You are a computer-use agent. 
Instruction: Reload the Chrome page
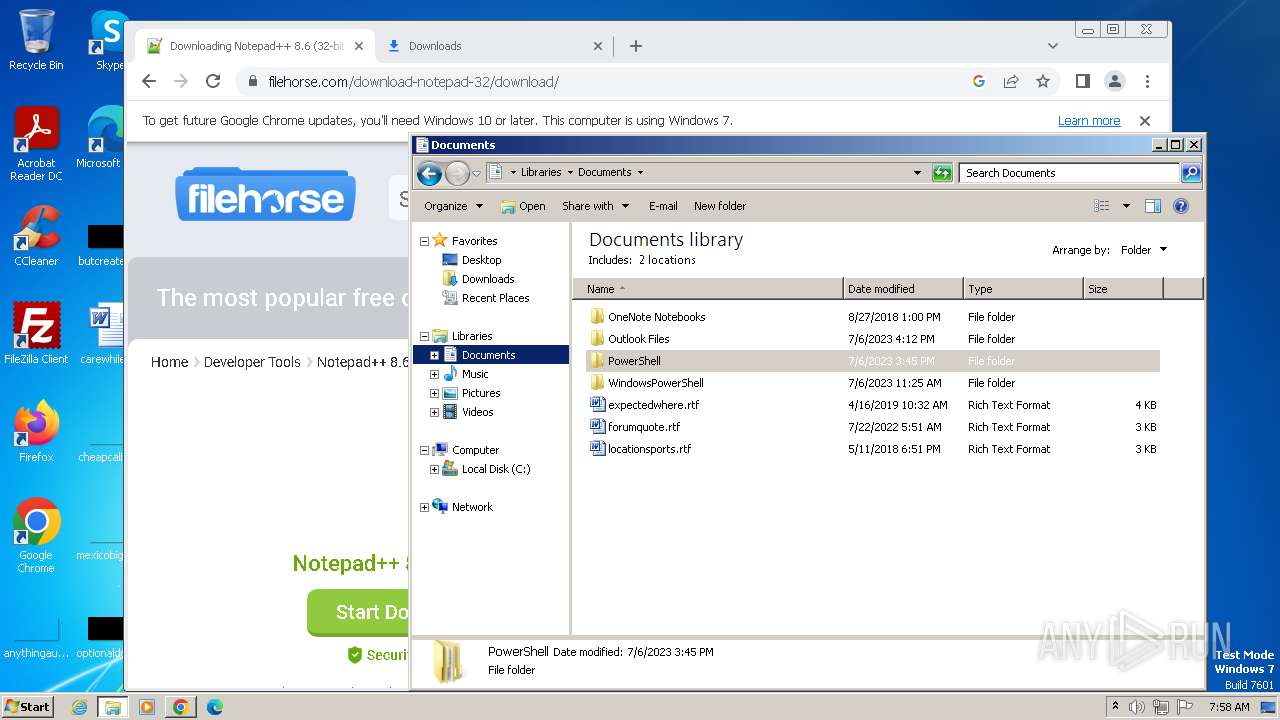point(212,82)
